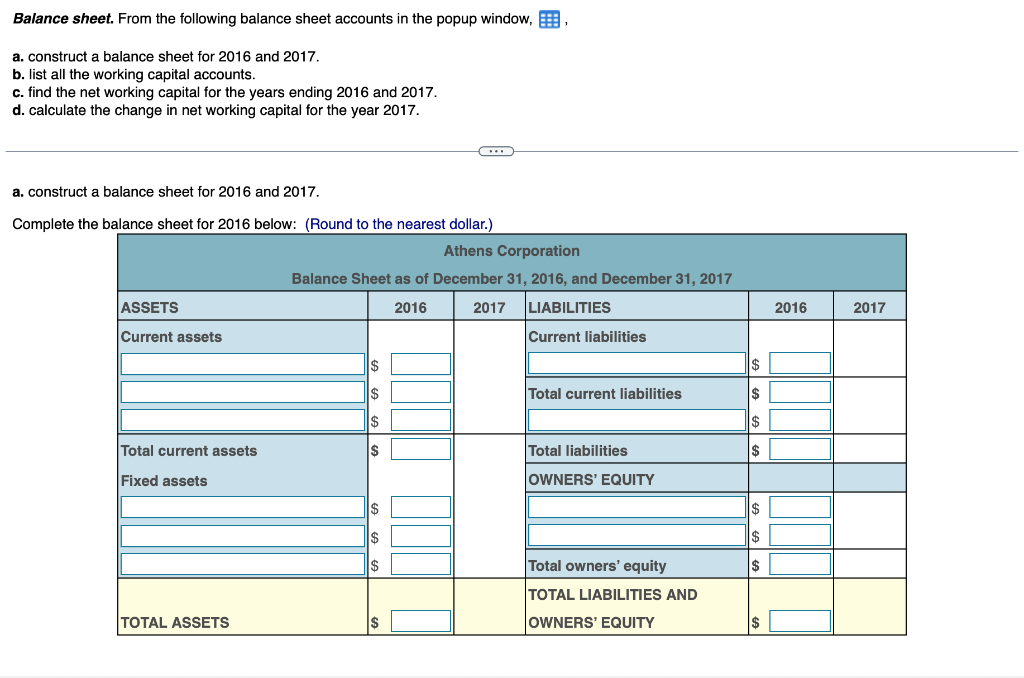Open the balance sheet accounts popup window icon

549,18
